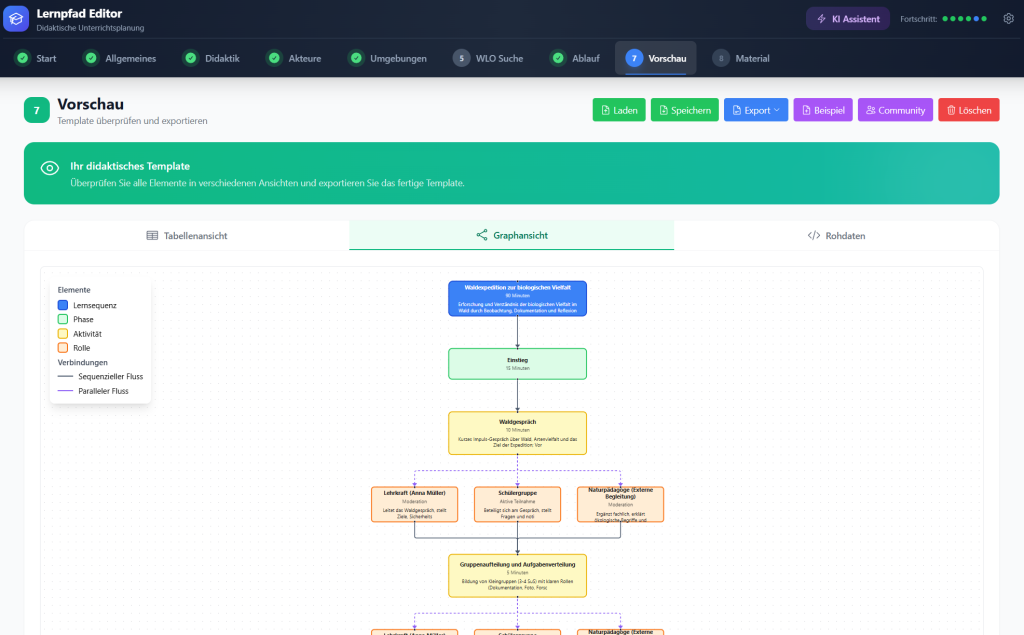The height and width of the screenshot is (635, 1024).
Task: Open the Umgebungen step
Action: point(389,58)
